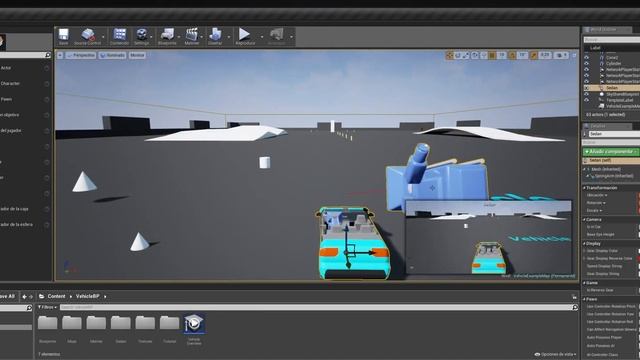Expand Matinee dropdown arrow in toolbar
The height and width of the screenshot is (360, 640).
[202, 37]
